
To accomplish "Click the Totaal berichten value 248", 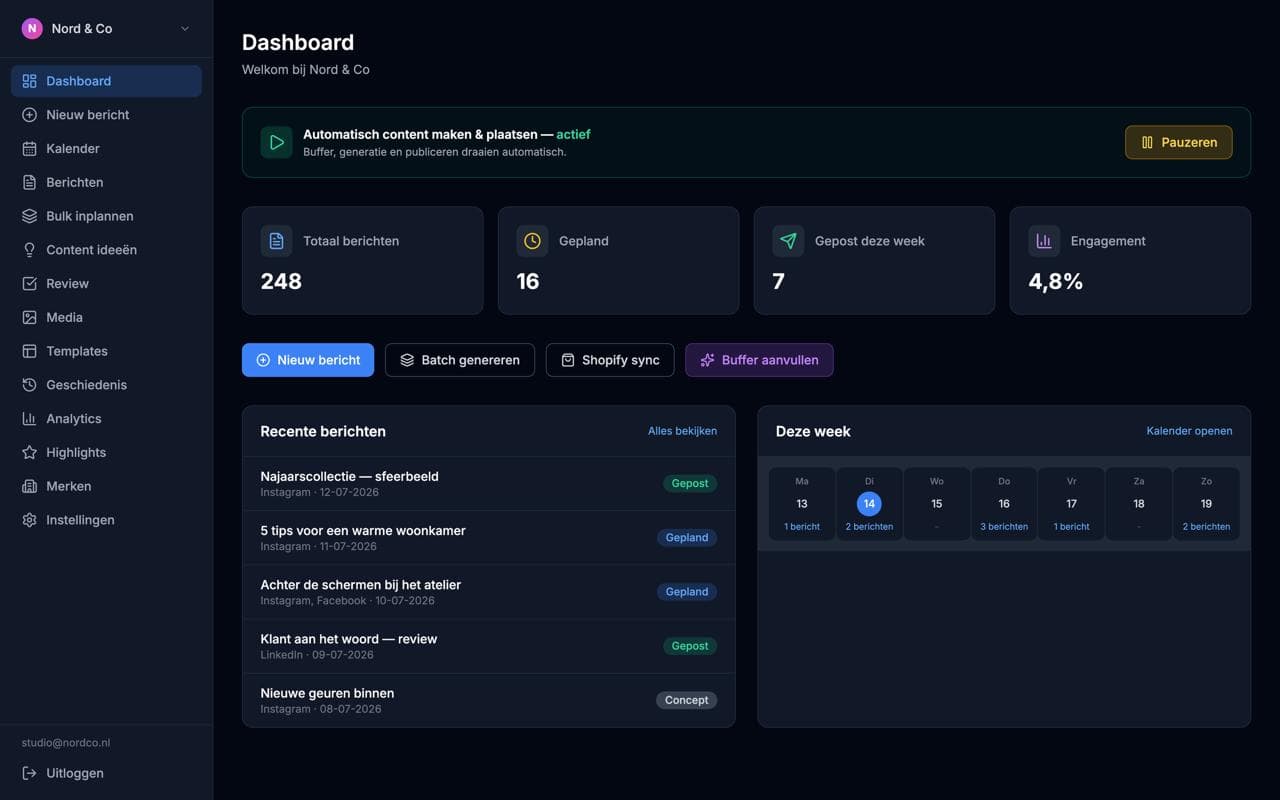I will [x=281, y=282].
